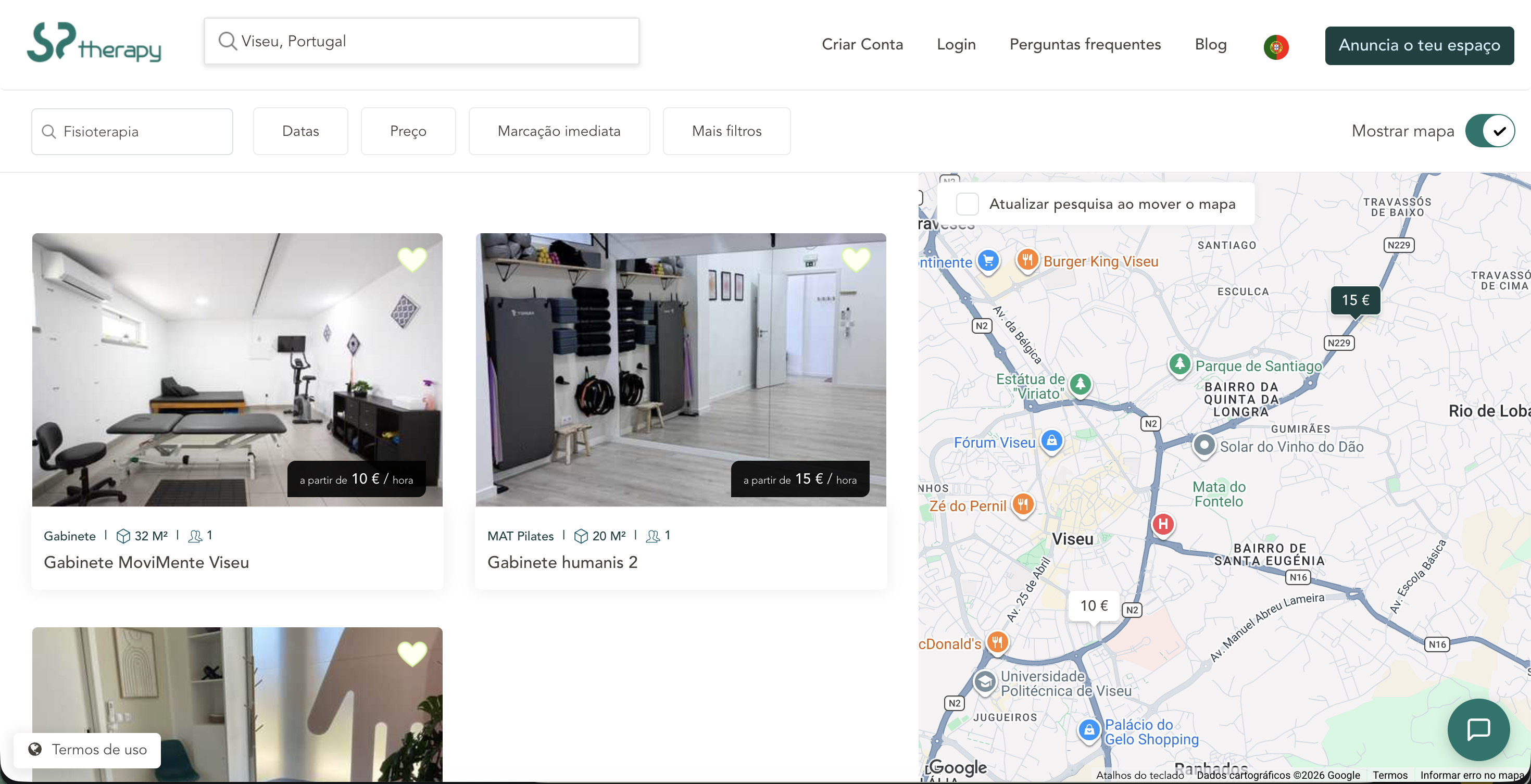
Task: Click the Palácio do Gelo Shopping pin
Action: [1089, 730]
